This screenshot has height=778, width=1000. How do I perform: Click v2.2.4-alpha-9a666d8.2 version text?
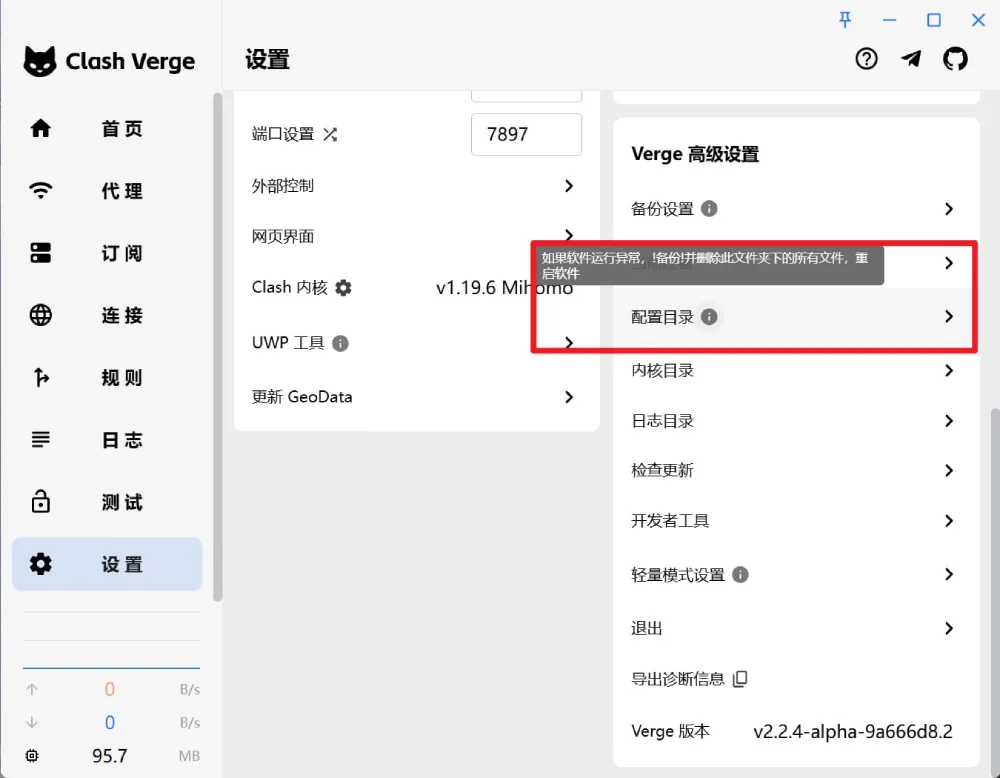click(853, 731)
